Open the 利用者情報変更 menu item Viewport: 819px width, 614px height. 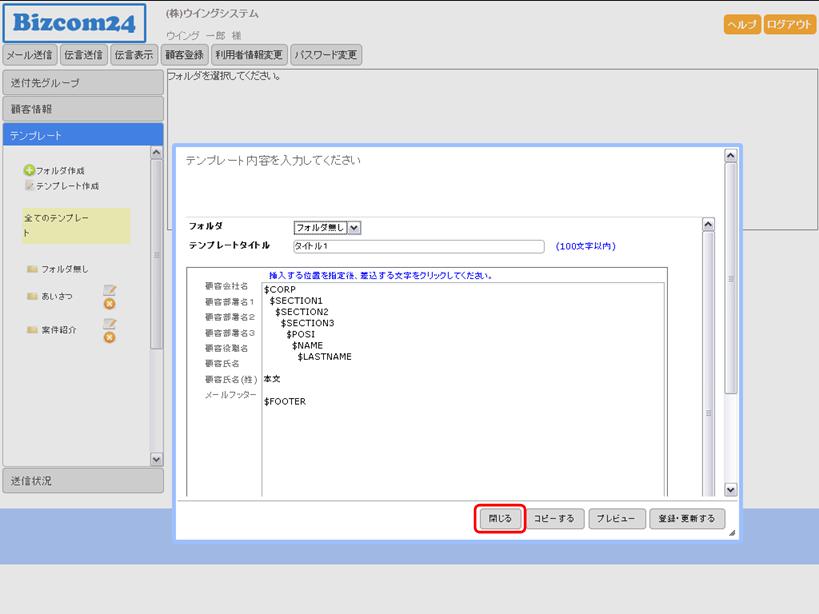(x=249, y=55)
